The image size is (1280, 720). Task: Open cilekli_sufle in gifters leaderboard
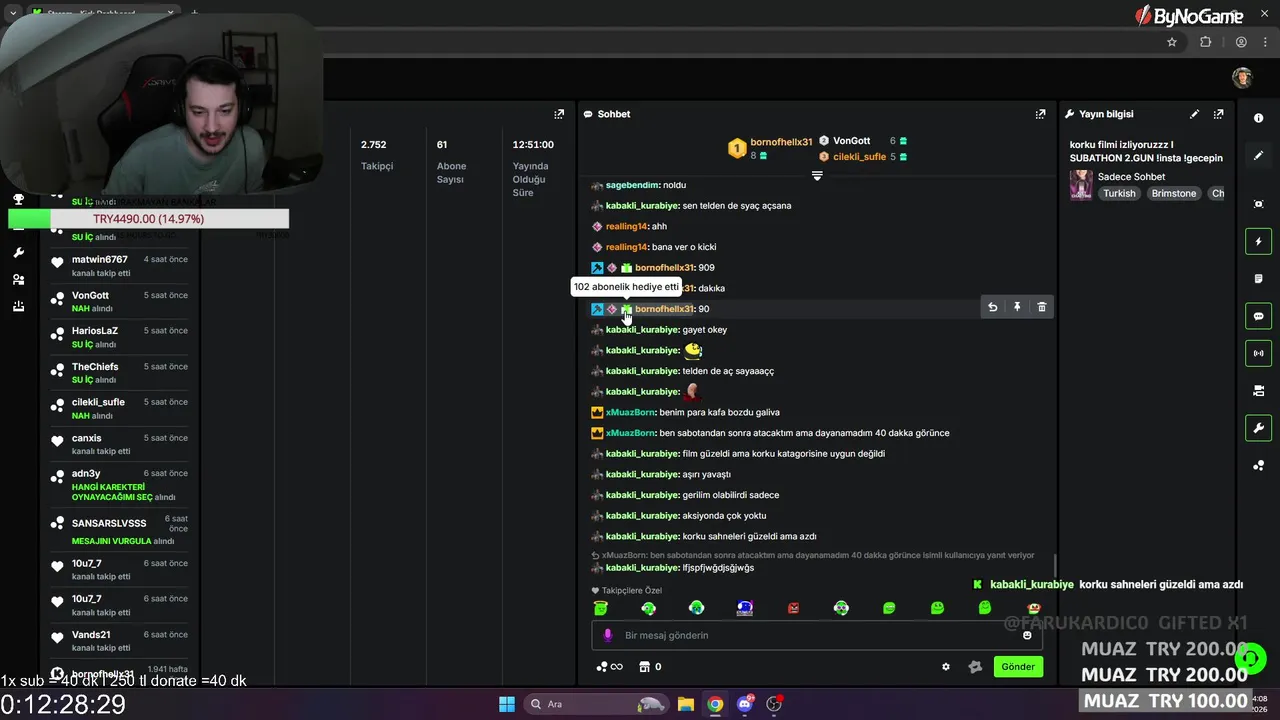click(x=859, y=157)
